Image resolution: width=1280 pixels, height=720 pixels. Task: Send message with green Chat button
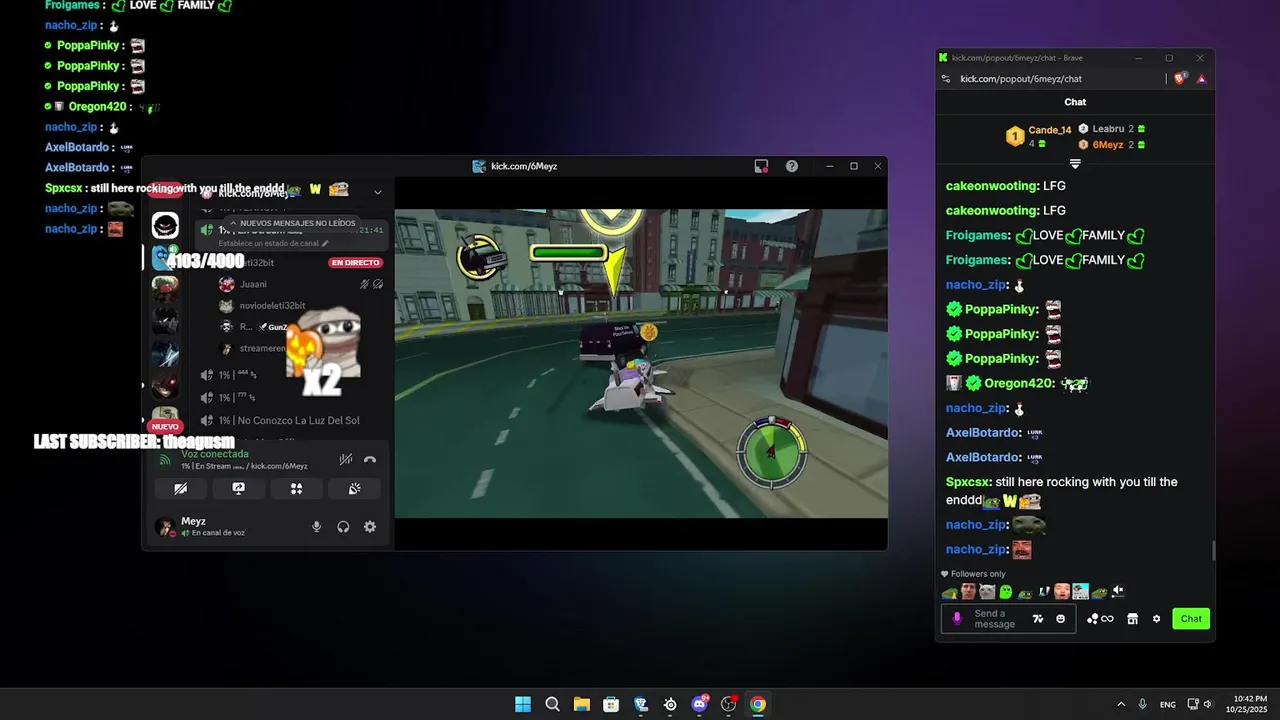click(1191, 619)
